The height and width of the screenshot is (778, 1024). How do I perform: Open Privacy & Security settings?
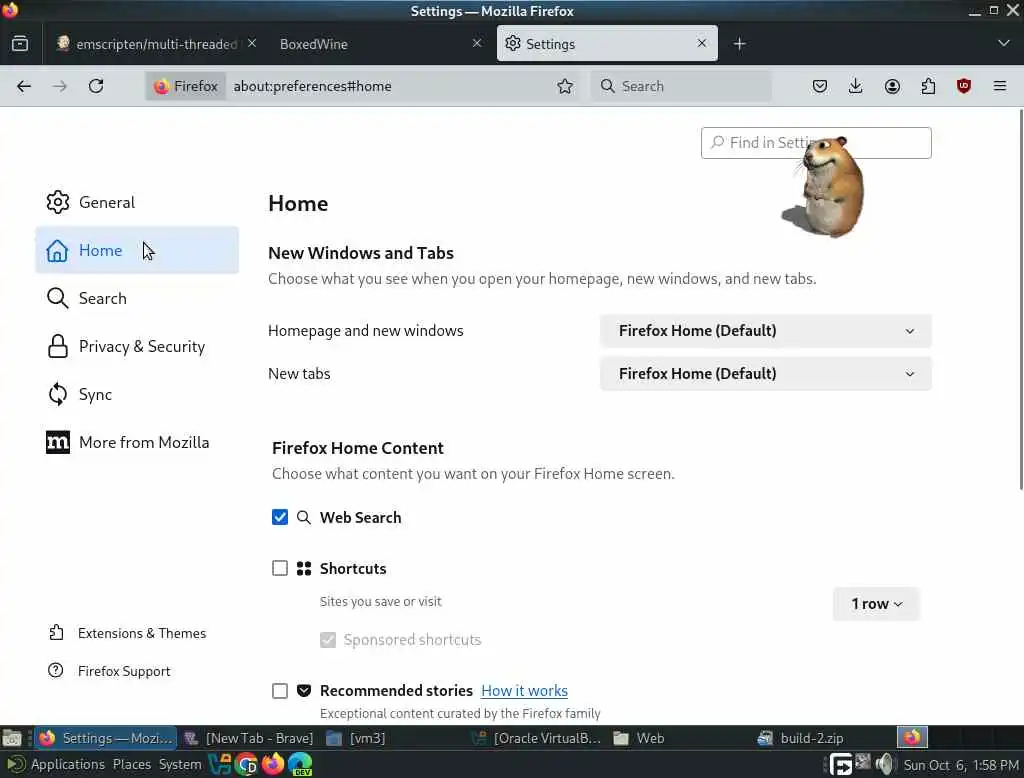(137, 346)
